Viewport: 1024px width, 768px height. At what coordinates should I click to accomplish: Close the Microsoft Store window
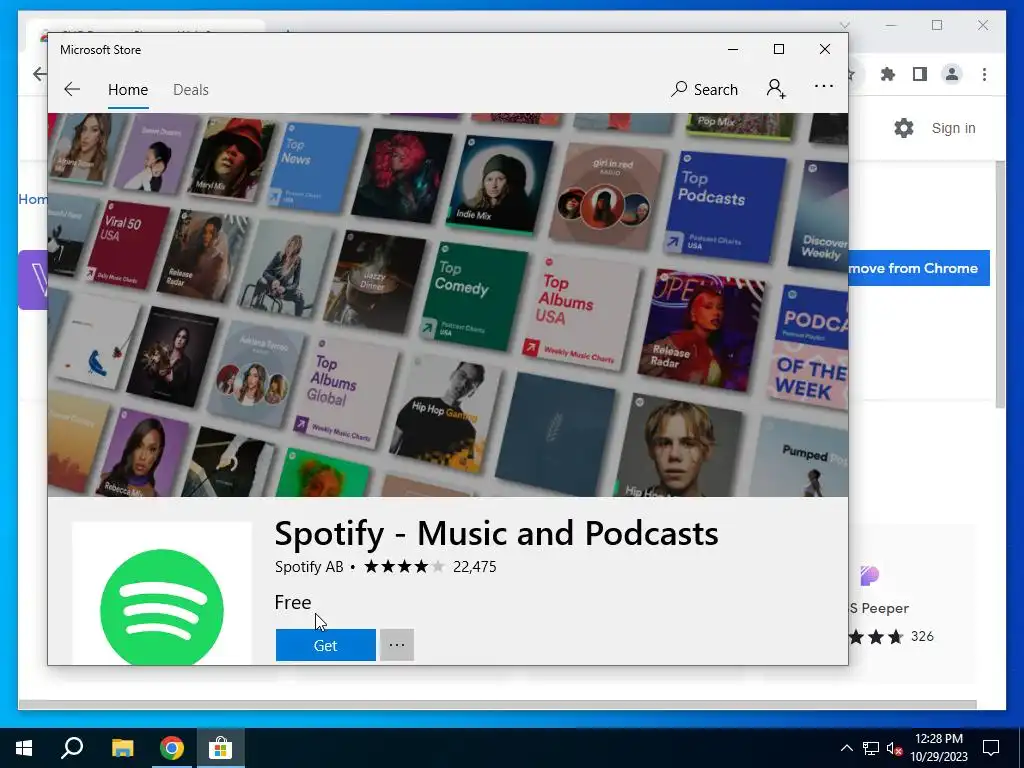[825, 49]
